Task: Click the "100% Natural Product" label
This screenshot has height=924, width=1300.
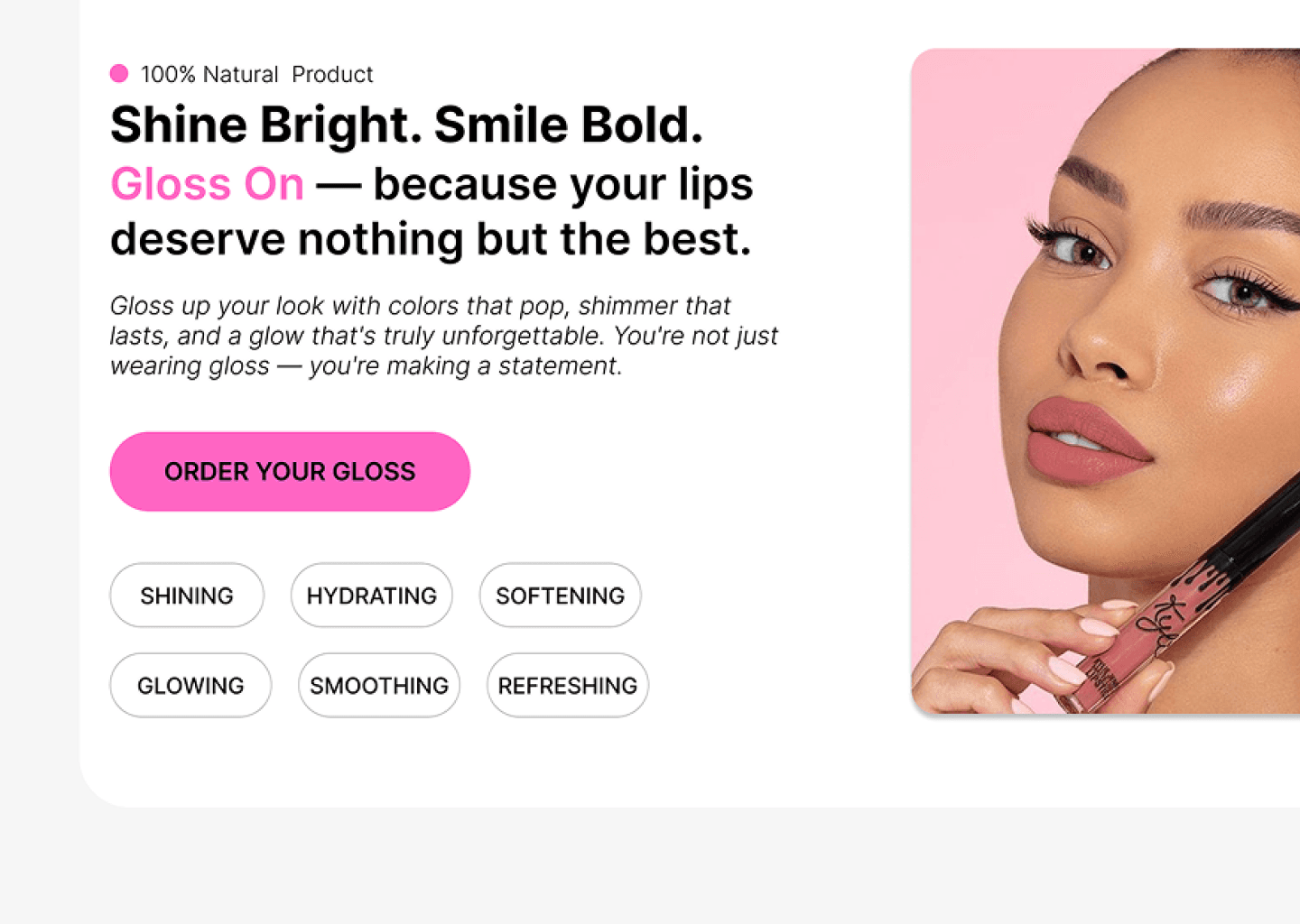Action: 256,74
